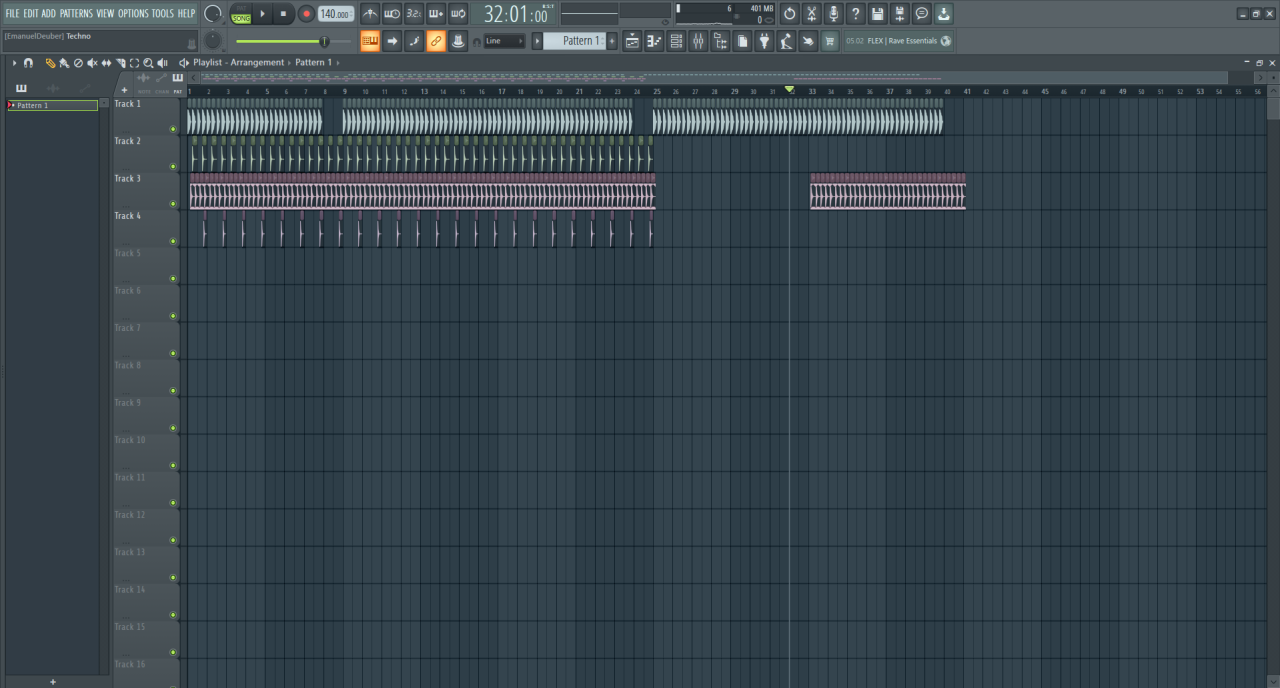Select the Slice tool in Playlist toolbar

click(x=120, y=63)
